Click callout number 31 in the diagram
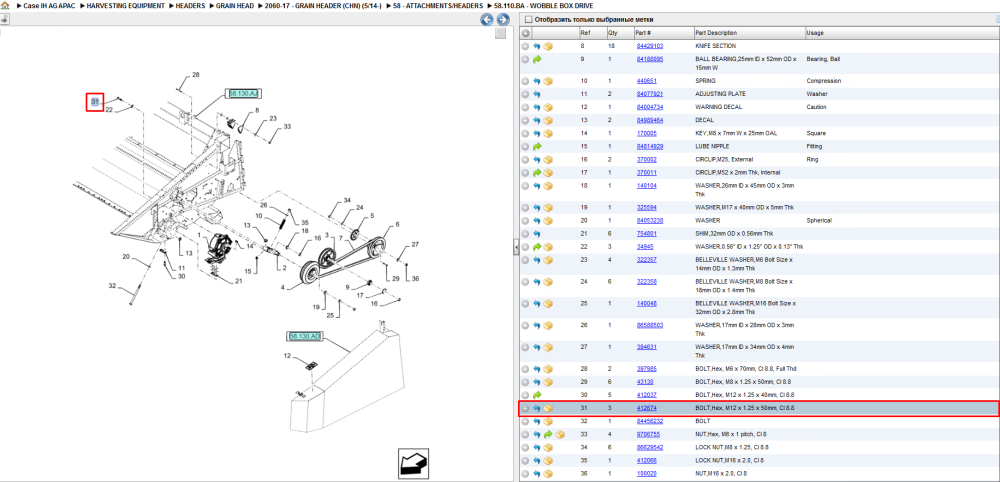Viewport: 1000px width, 482px height. 95,102
